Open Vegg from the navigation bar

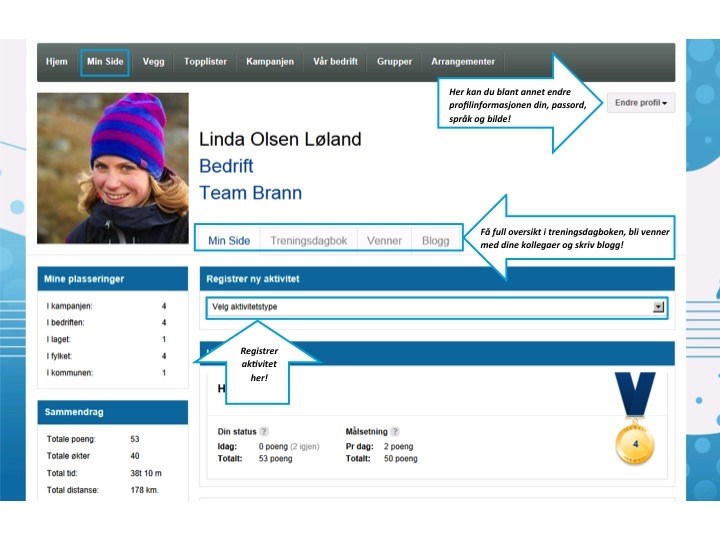153,62
